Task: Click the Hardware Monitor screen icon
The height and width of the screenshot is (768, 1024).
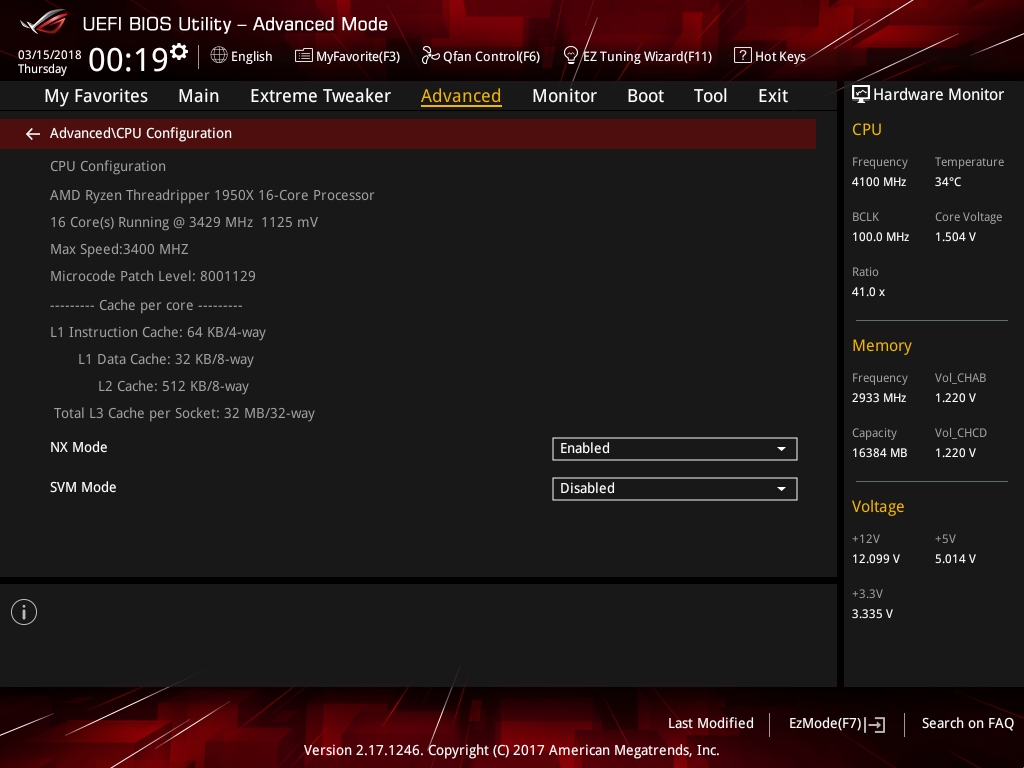Action: (x=861, y=95)
